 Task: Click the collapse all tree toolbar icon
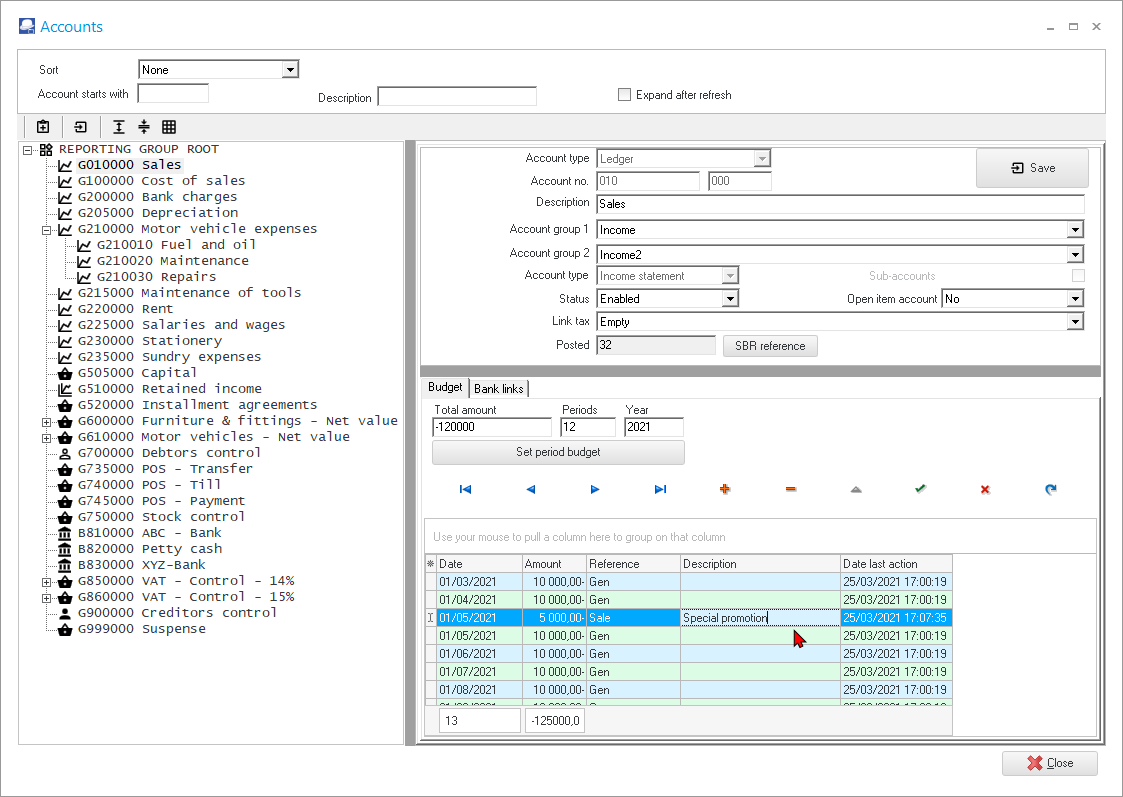point(144,127)
